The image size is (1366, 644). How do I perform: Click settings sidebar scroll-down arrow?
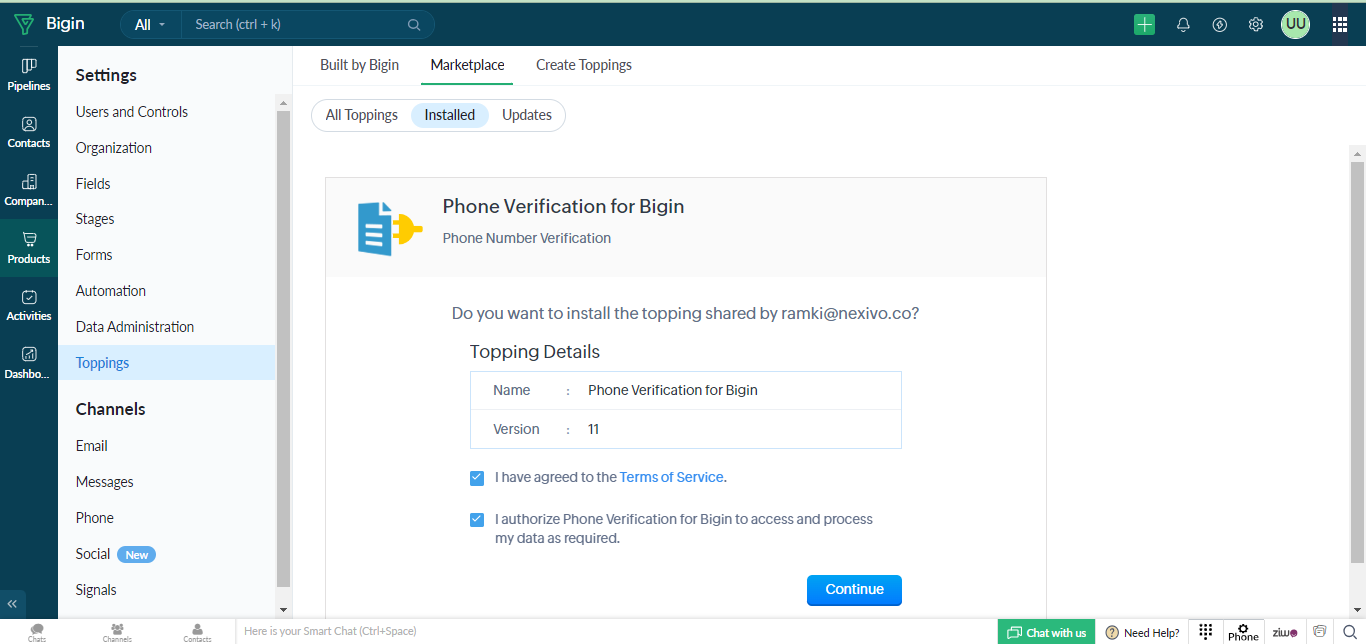283,609
